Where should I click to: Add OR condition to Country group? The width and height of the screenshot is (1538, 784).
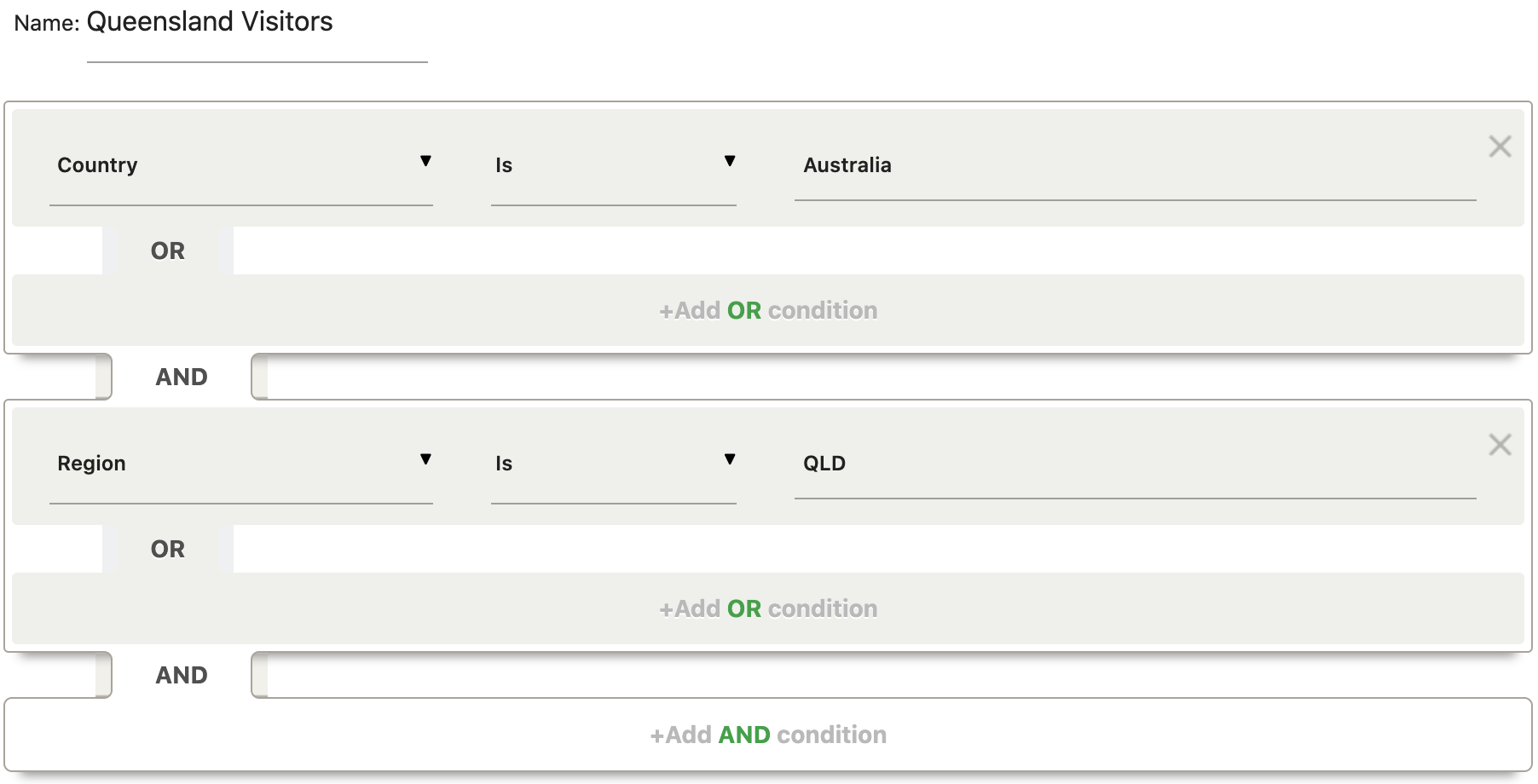click(x=767, y=310)
